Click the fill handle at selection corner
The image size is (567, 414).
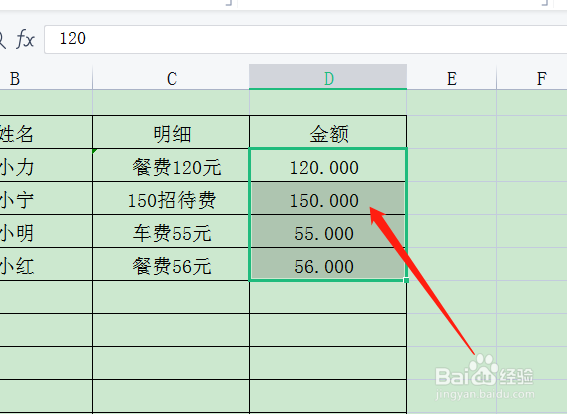406,280
